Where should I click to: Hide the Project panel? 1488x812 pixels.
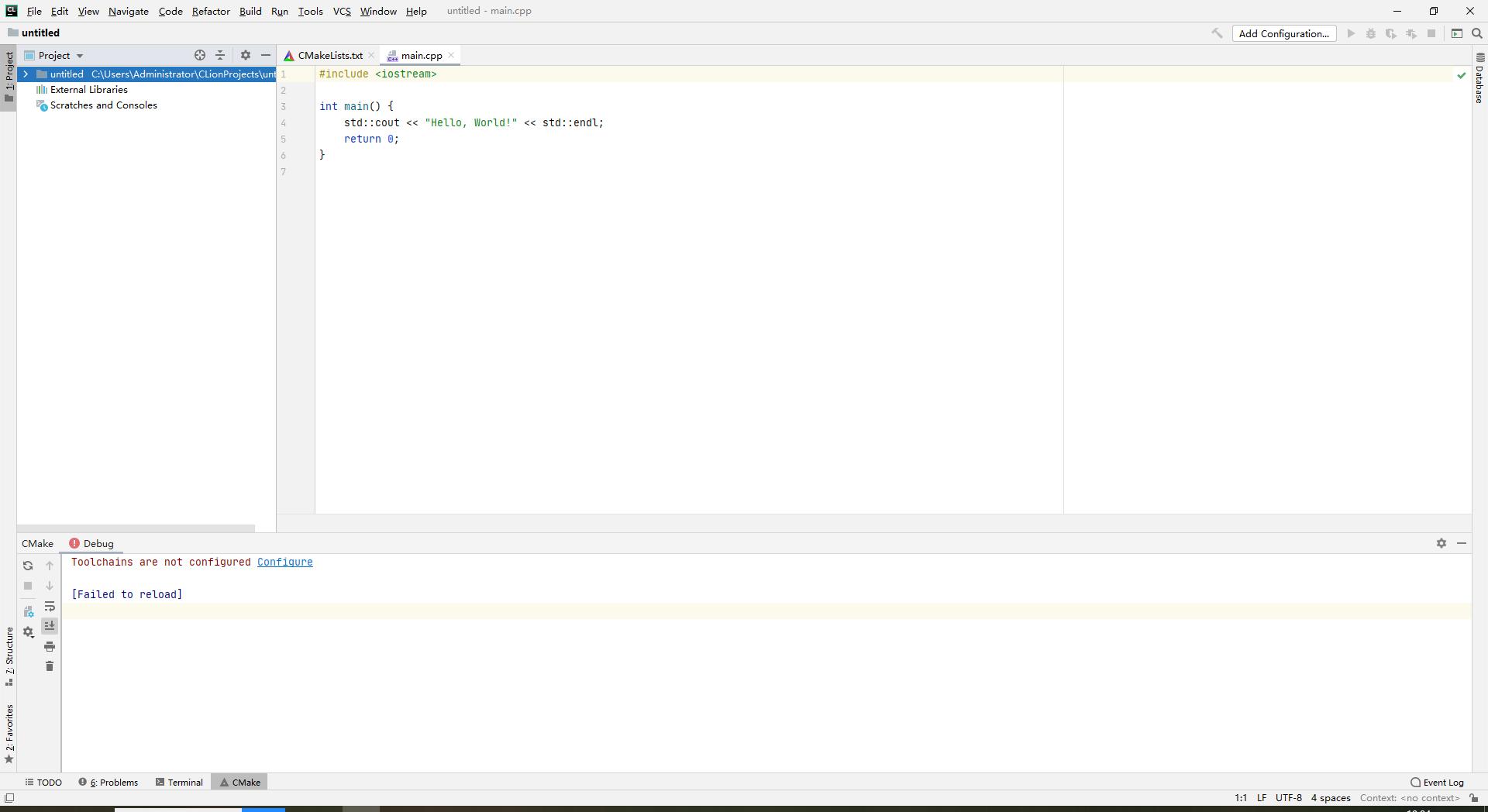pos(266,55)
